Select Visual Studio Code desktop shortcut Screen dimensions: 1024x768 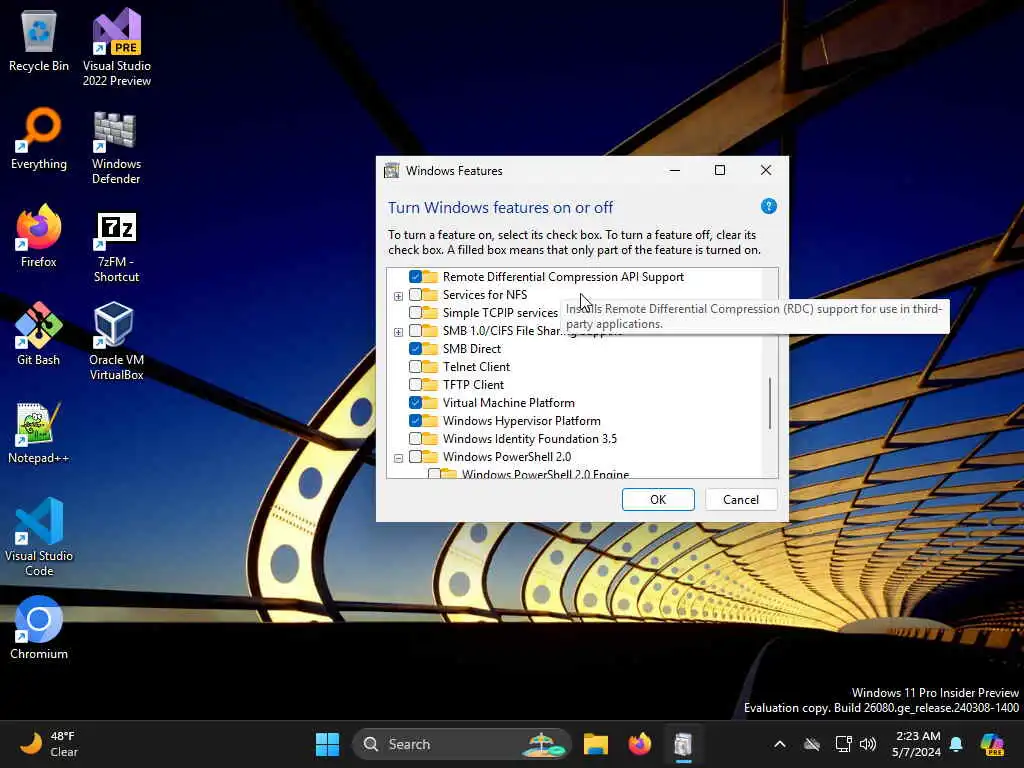[39, 537]
